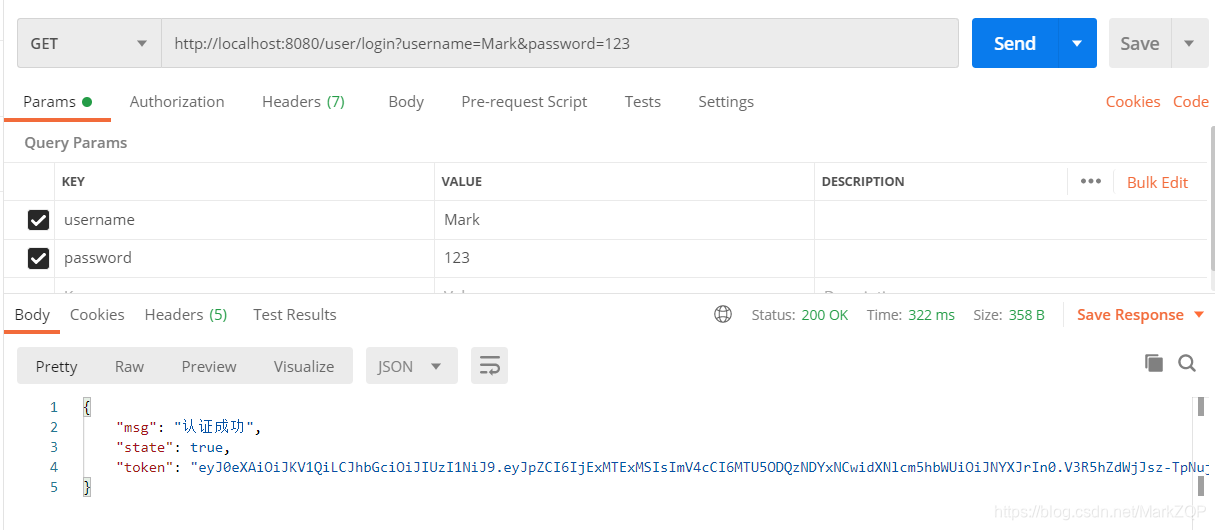
Task: Click the "msg" line in response
Action: pos(188,427)
